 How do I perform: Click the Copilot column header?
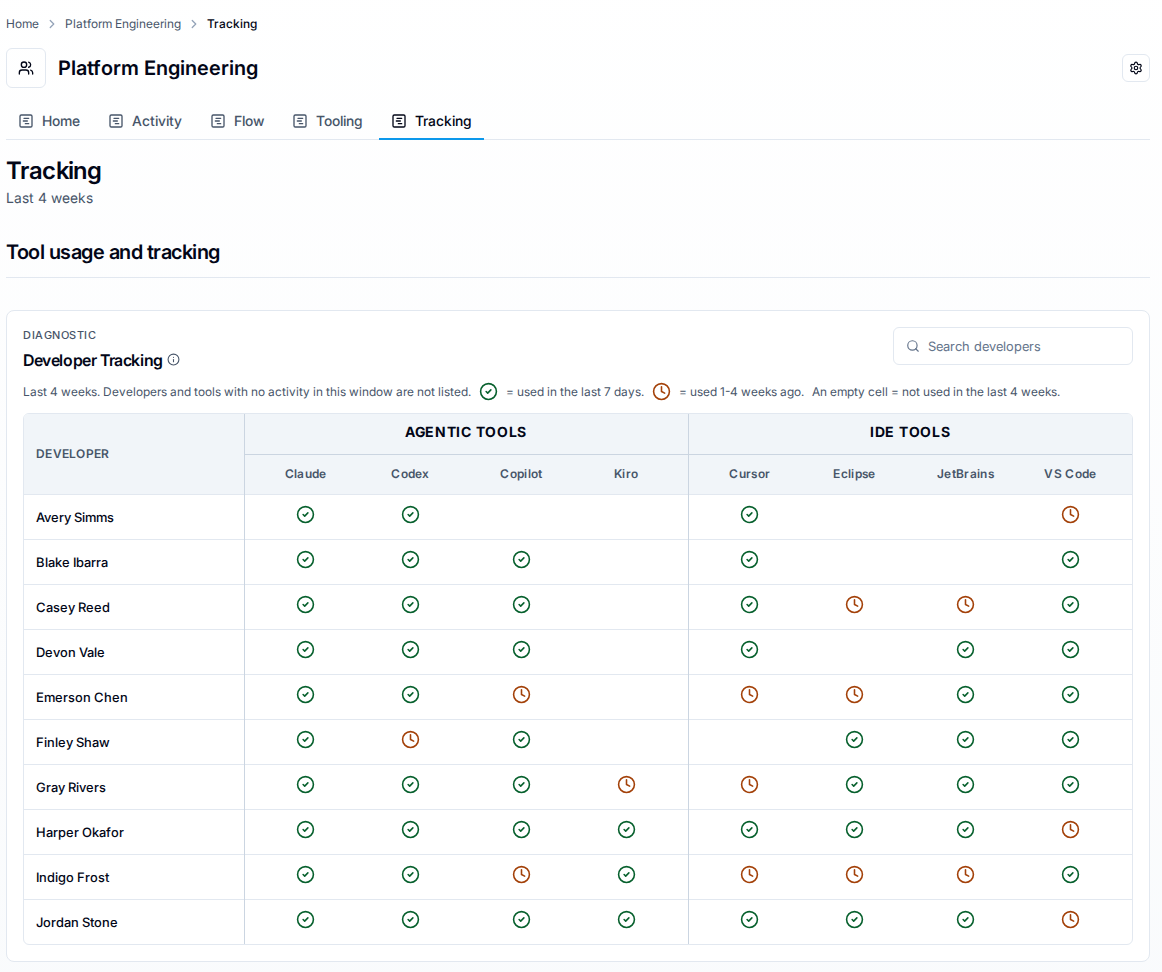521,474
